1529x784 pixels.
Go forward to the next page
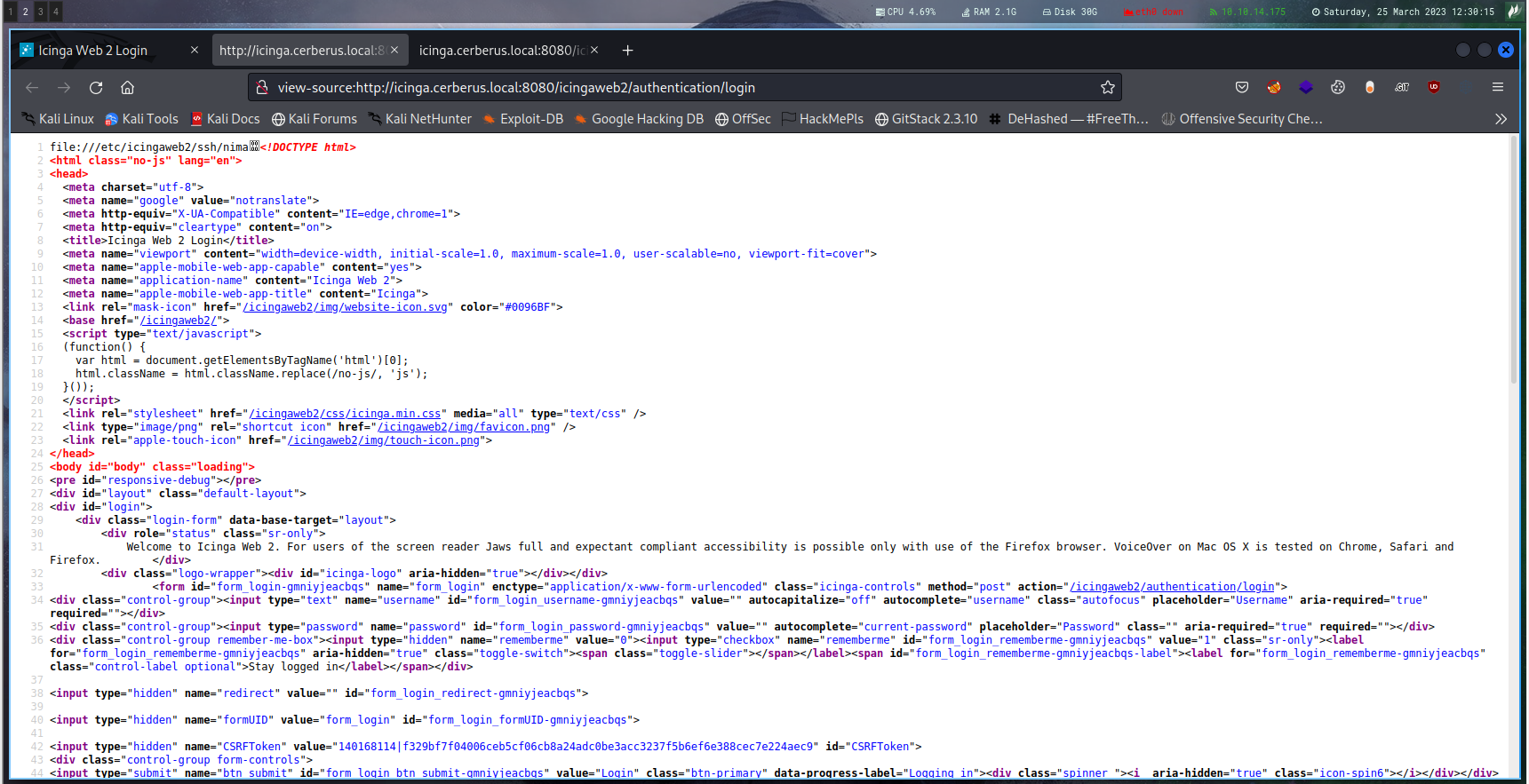click(64, 87)
